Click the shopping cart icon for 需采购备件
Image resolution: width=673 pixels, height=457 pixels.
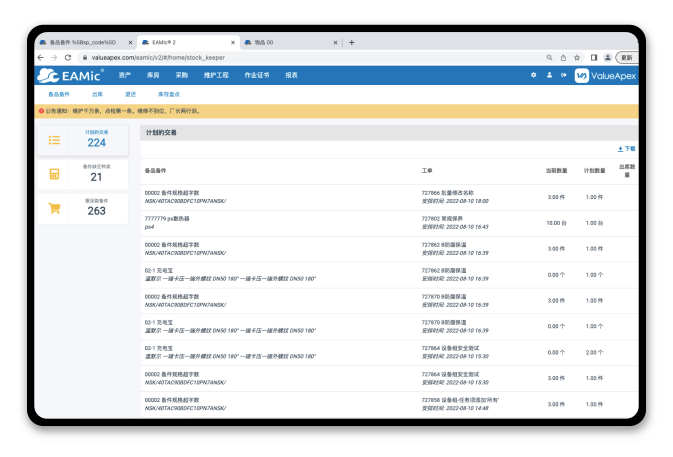(x=54, y=207)
